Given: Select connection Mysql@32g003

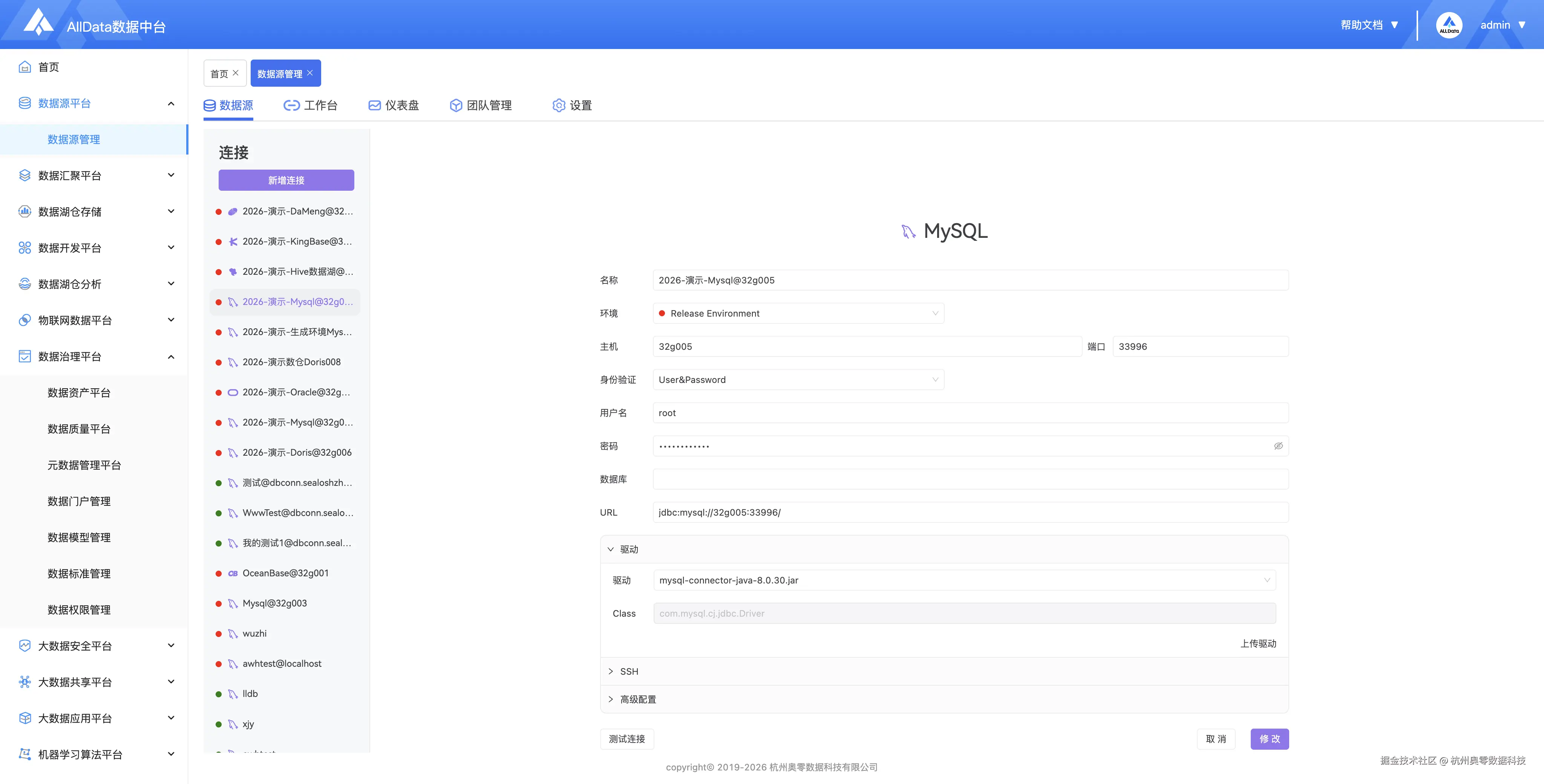Looking at the screenshot, I should tap(285, 603).
